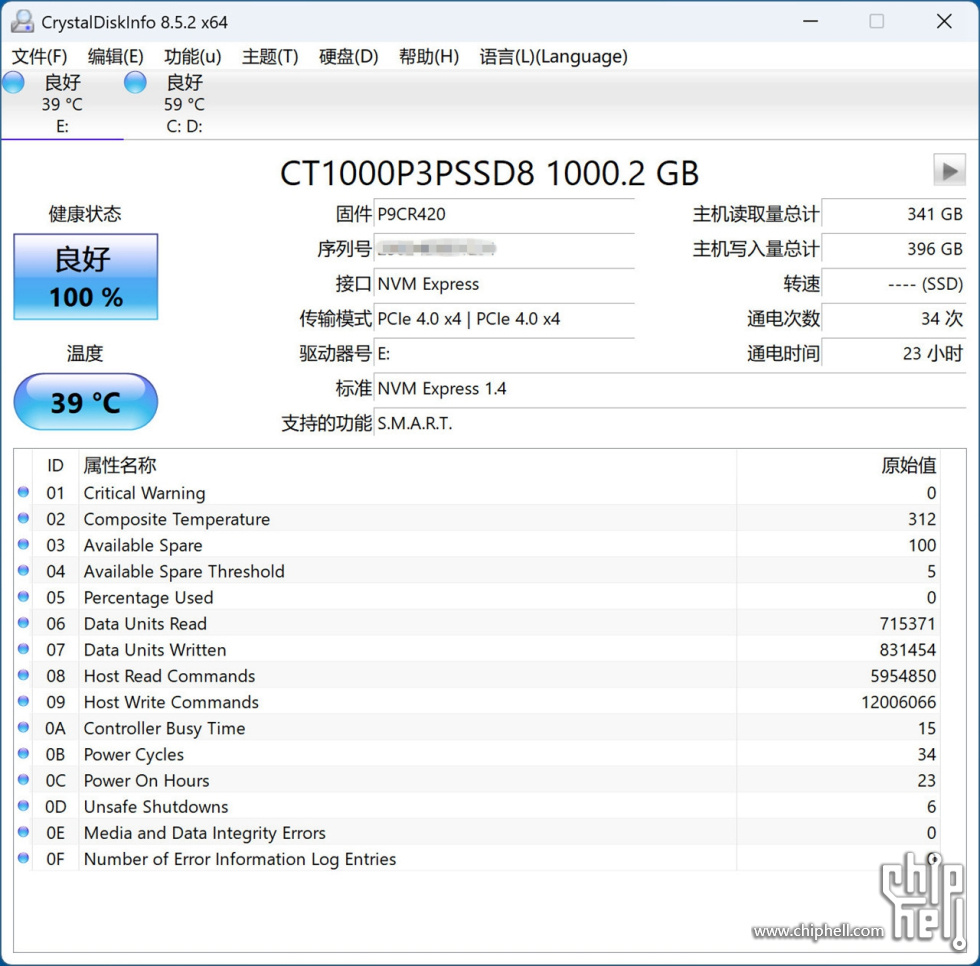
Task: Minimize the CrystalDiskInfo window
Action: [x=811, y=21]
